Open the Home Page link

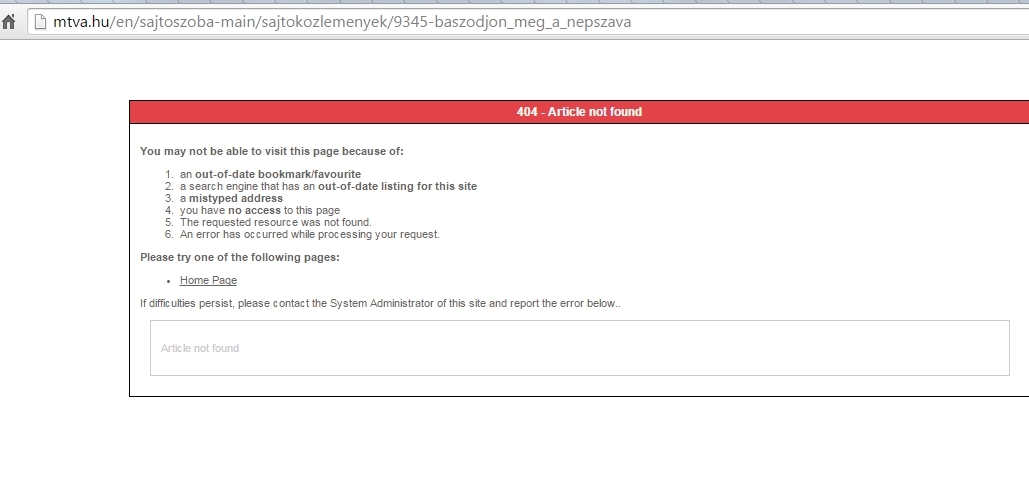208,280
